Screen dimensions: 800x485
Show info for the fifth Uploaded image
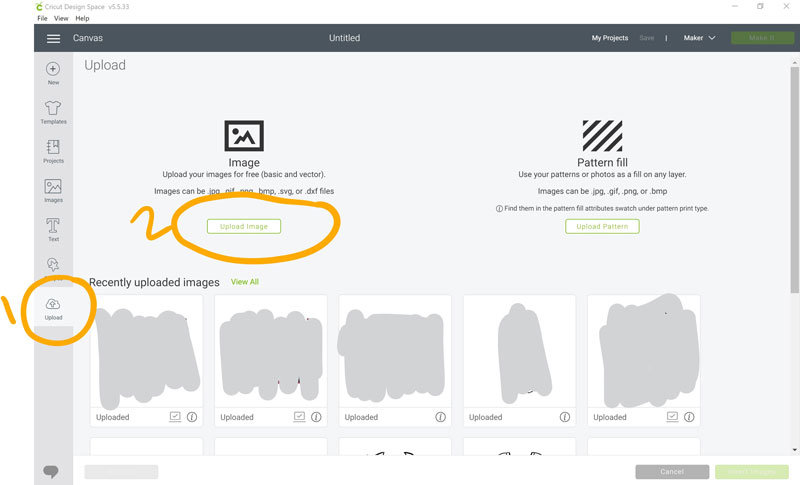[689, 417]
